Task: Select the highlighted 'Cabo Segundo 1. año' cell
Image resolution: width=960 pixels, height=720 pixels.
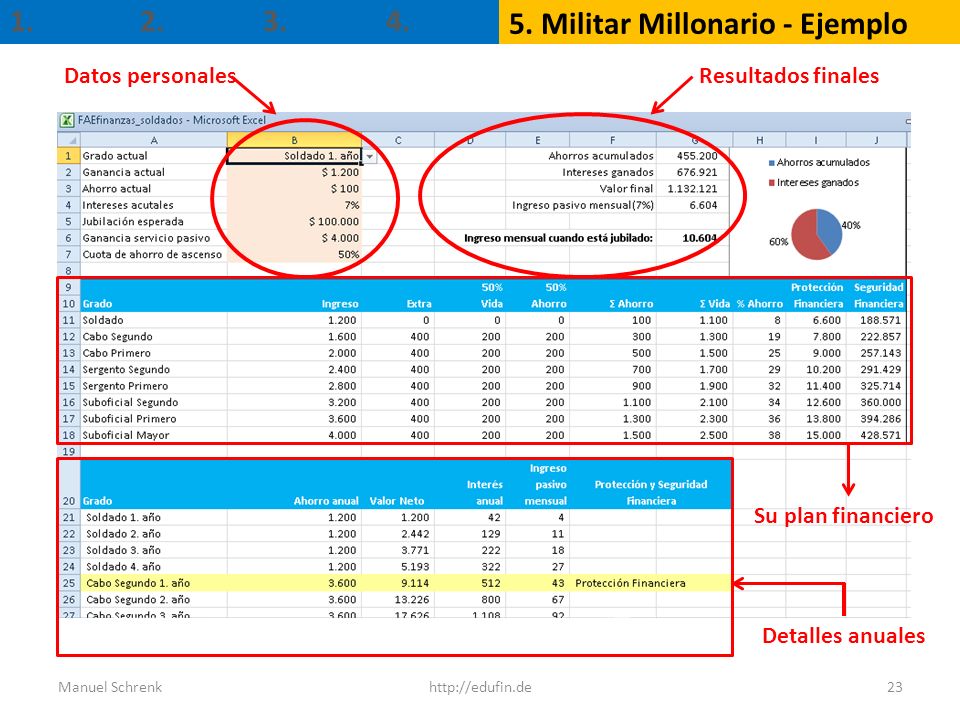Action: pos(153,583)
